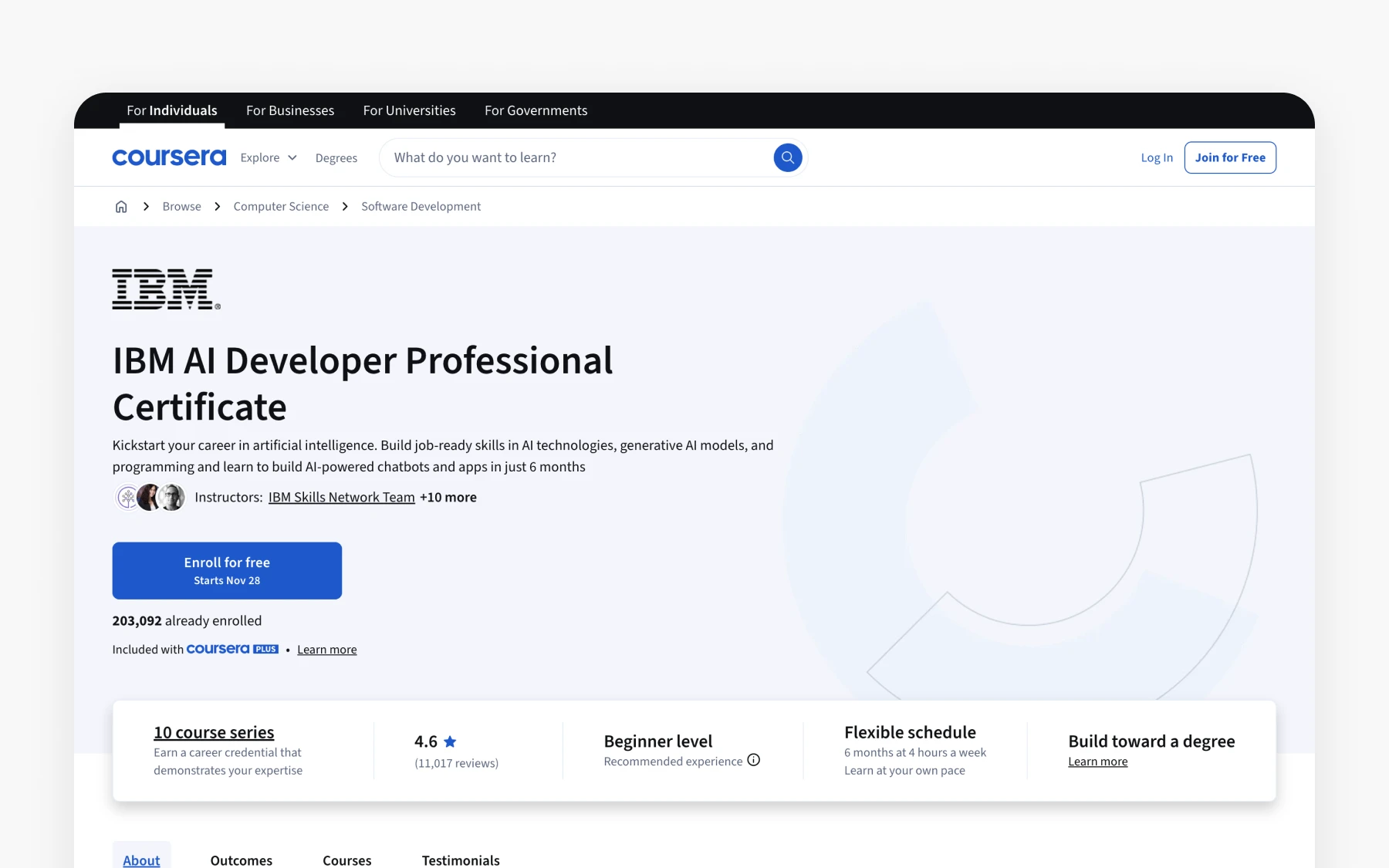
Task: Click '+10 more' instructors
Action: (x=448, y=498)
